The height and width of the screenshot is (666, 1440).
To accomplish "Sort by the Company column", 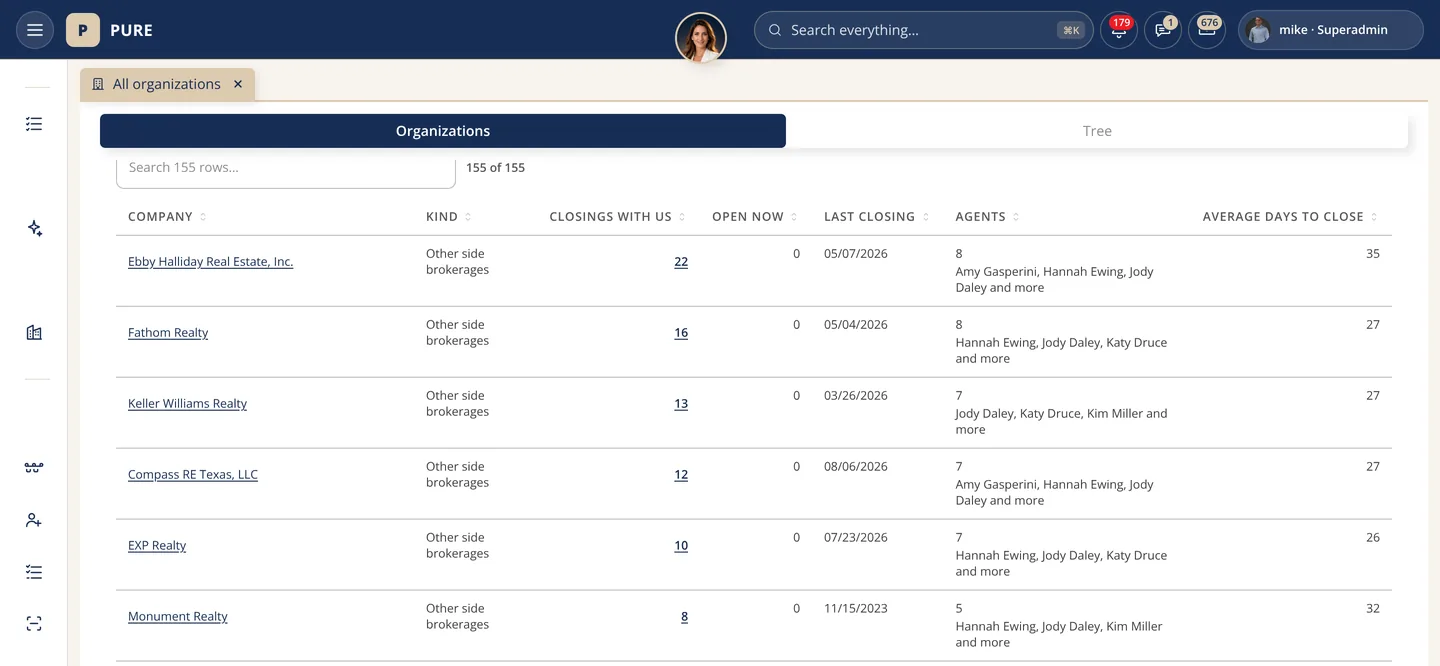I will click(x=167, y=217).
